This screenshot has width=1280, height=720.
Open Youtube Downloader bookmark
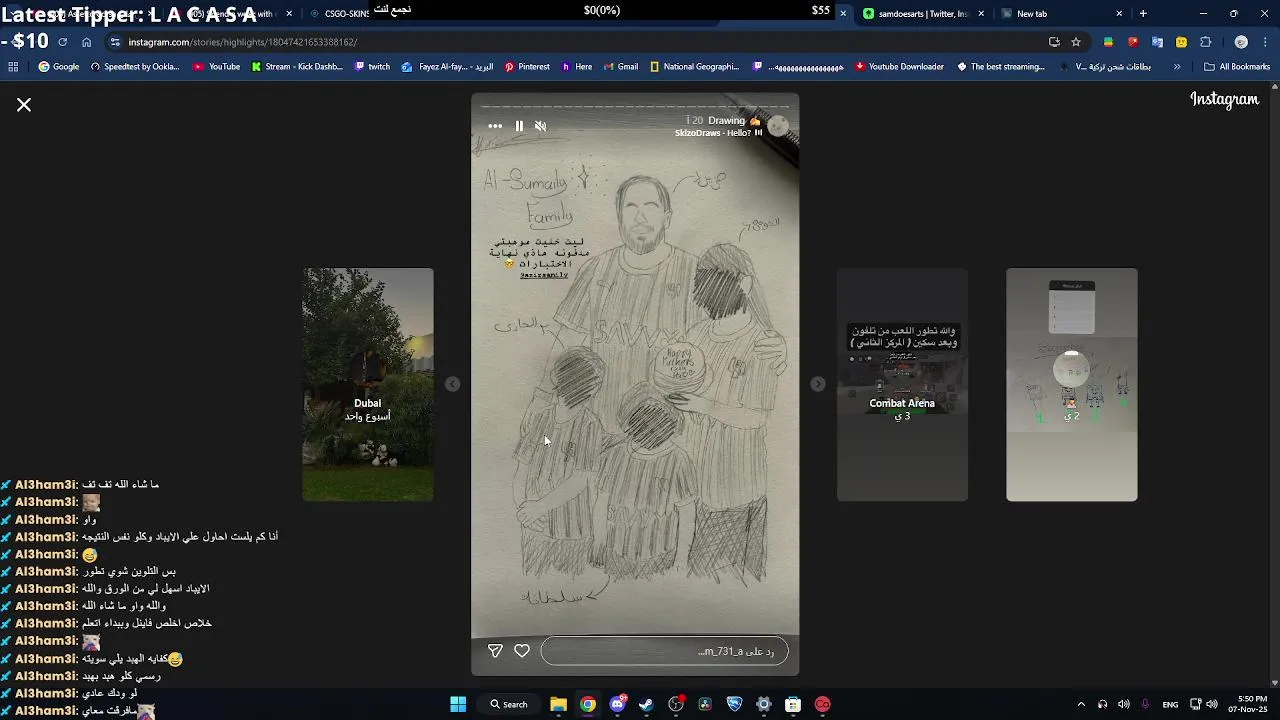tap(899, 67)
